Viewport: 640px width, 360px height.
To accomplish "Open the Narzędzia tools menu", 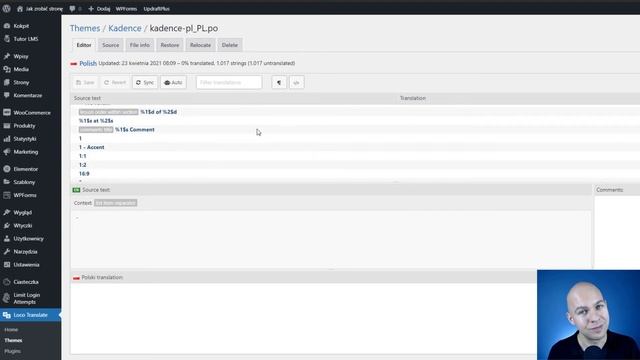I will coord(25,251).
